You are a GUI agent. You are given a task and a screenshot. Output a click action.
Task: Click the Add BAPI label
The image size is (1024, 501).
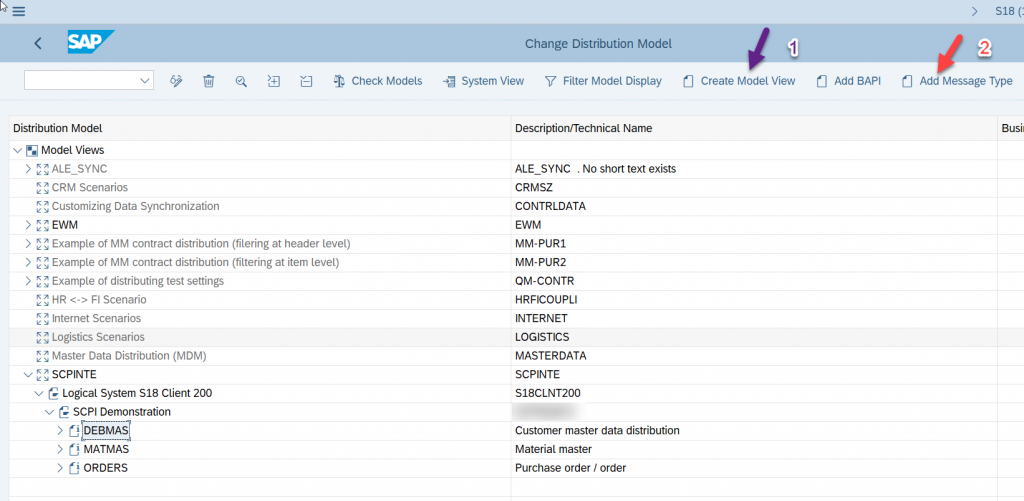coord(857,81)
